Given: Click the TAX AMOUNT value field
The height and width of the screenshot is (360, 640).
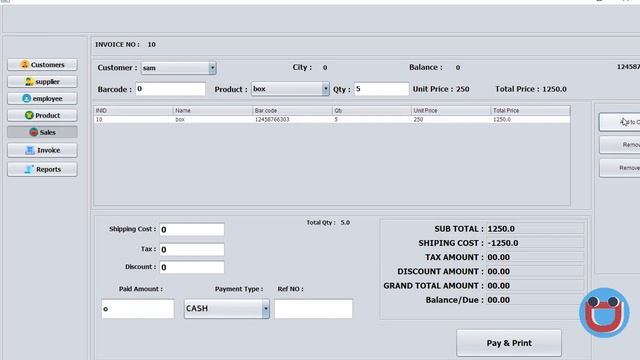Looking at the screenshot, I should pos(535,258).
